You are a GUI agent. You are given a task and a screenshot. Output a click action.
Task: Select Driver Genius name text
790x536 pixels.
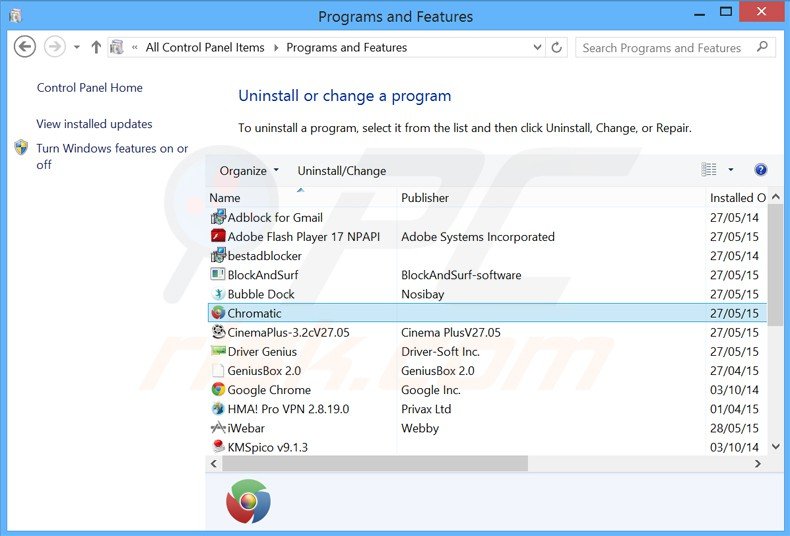coord(262,352)
